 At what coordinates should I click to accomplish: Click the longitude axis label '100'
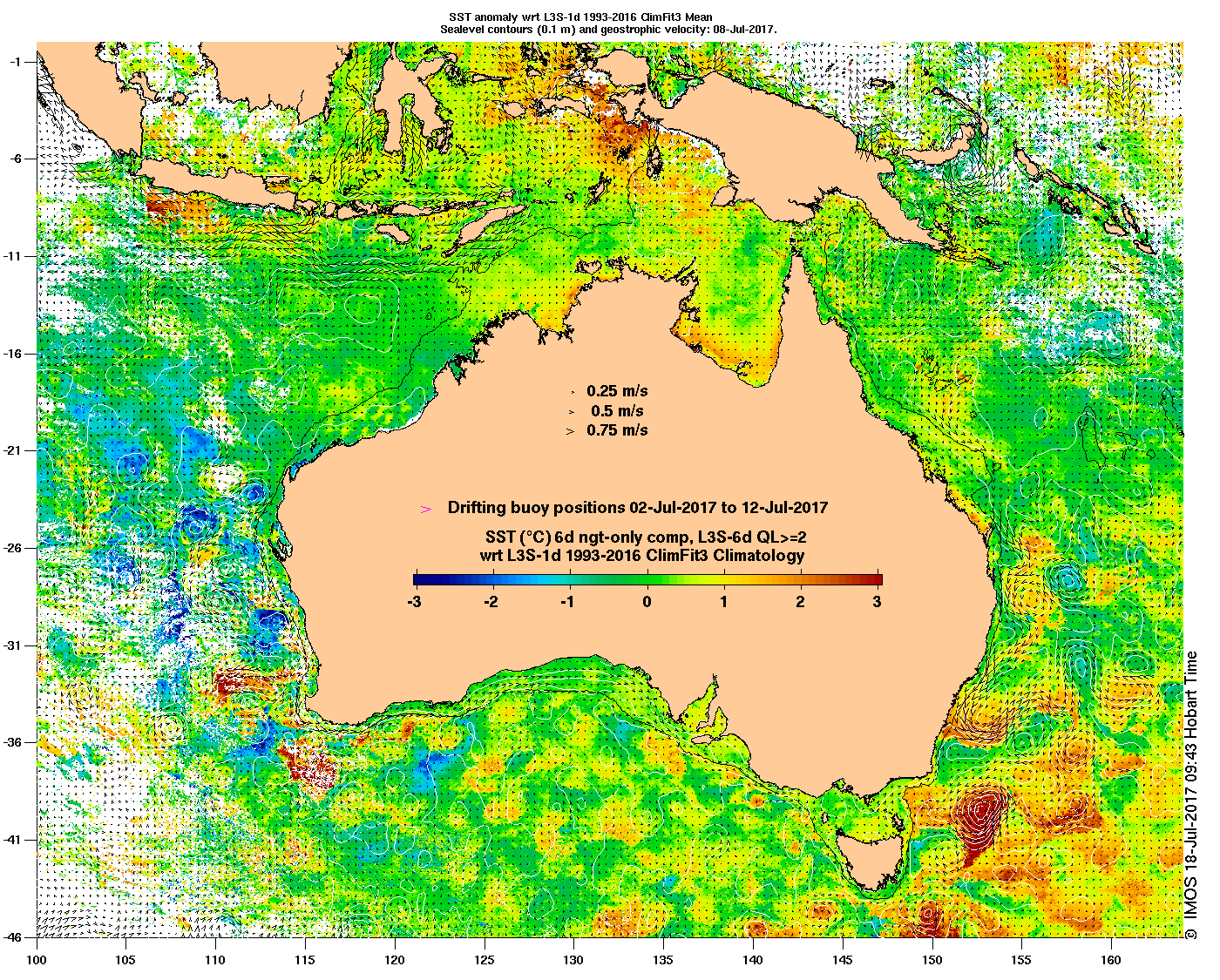coord(37,960)
